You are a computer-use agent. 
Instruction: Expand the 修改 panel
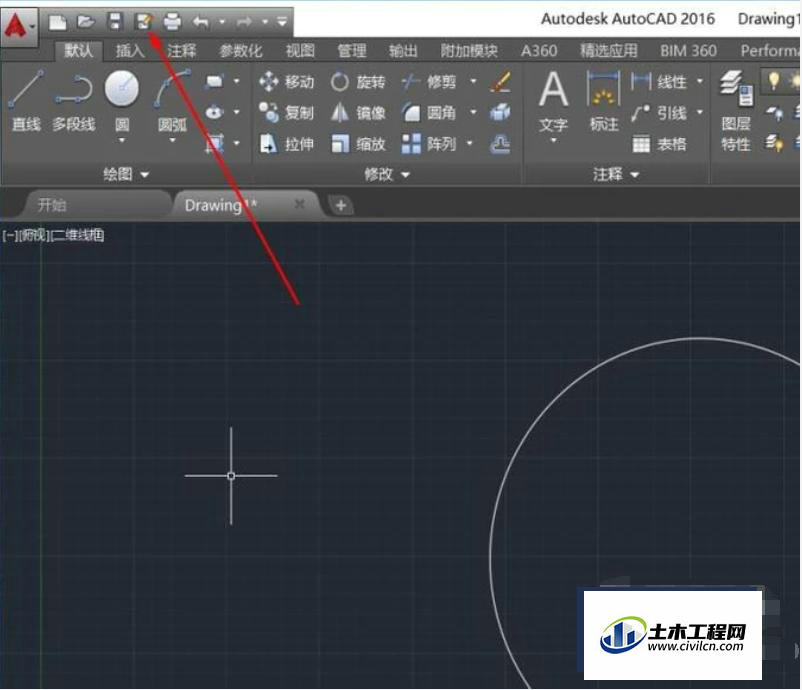click(387, 174)
